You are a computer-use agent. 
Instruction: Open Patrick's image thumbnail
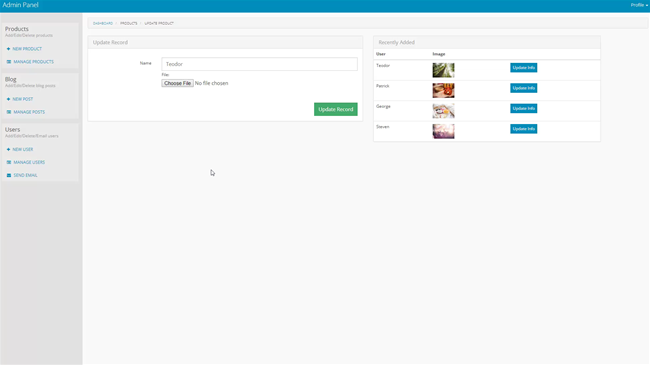coord(444,90)
